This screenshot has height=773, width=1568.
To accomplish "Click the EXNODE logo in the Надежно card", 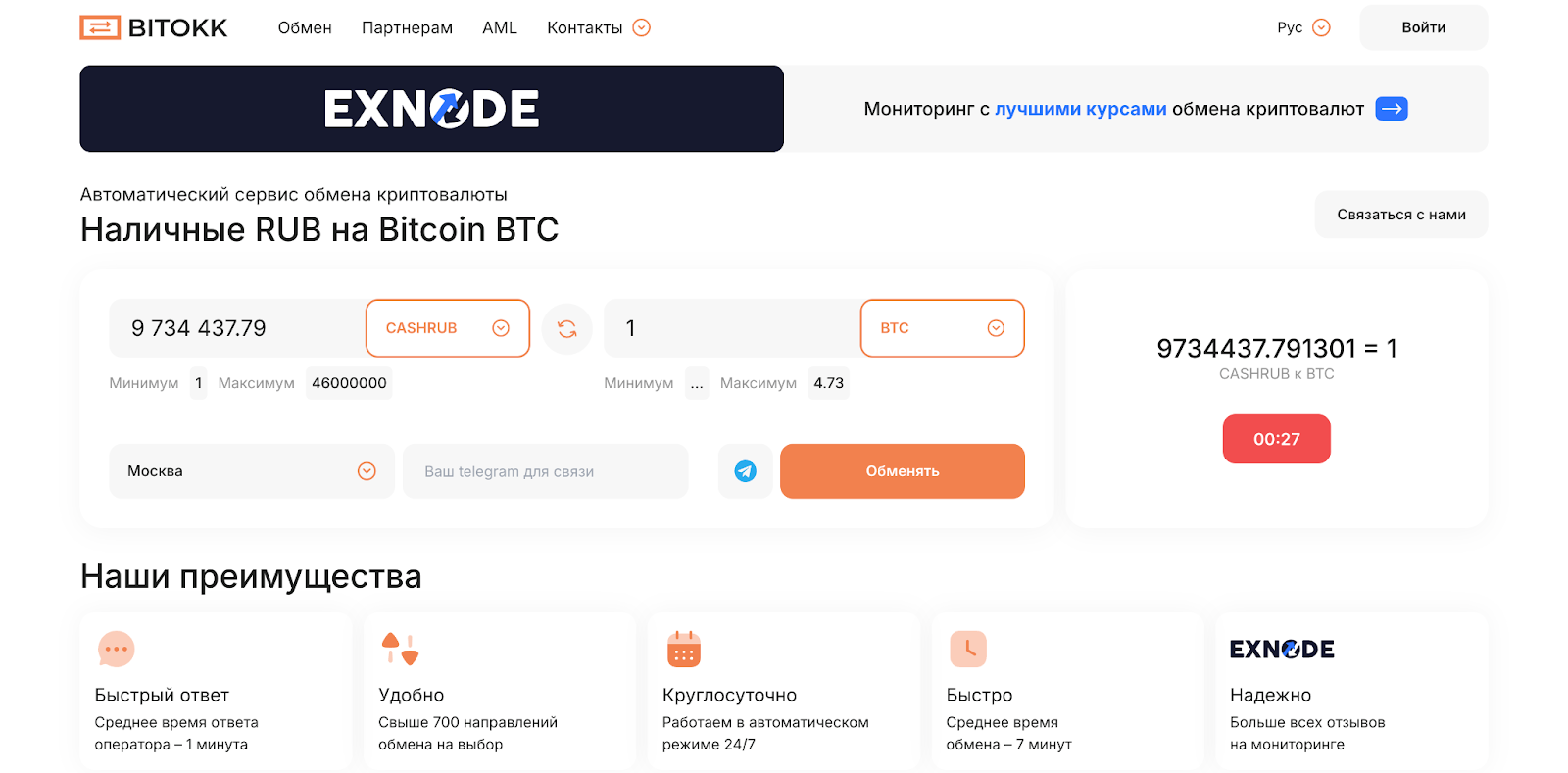I will point(1282,649).
